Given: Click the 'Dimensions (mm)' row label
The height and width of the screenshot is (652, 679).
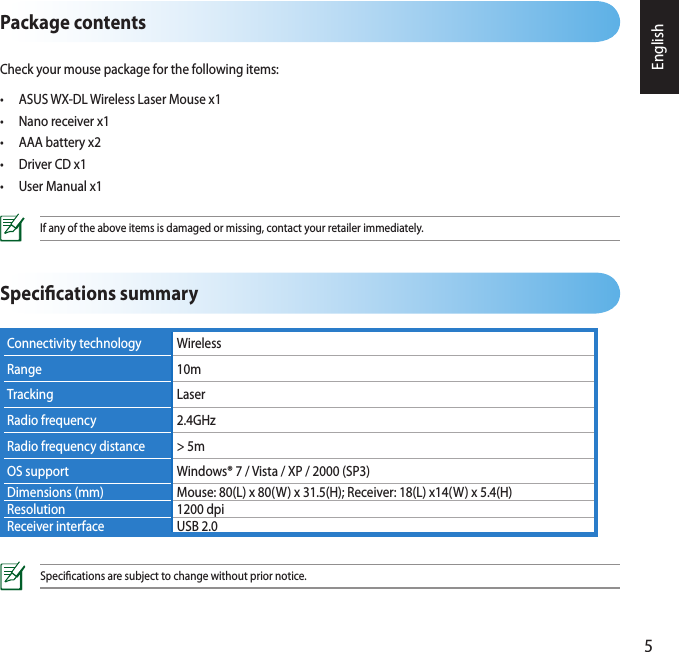Looking at the screenshot, I should click(55, 493).
